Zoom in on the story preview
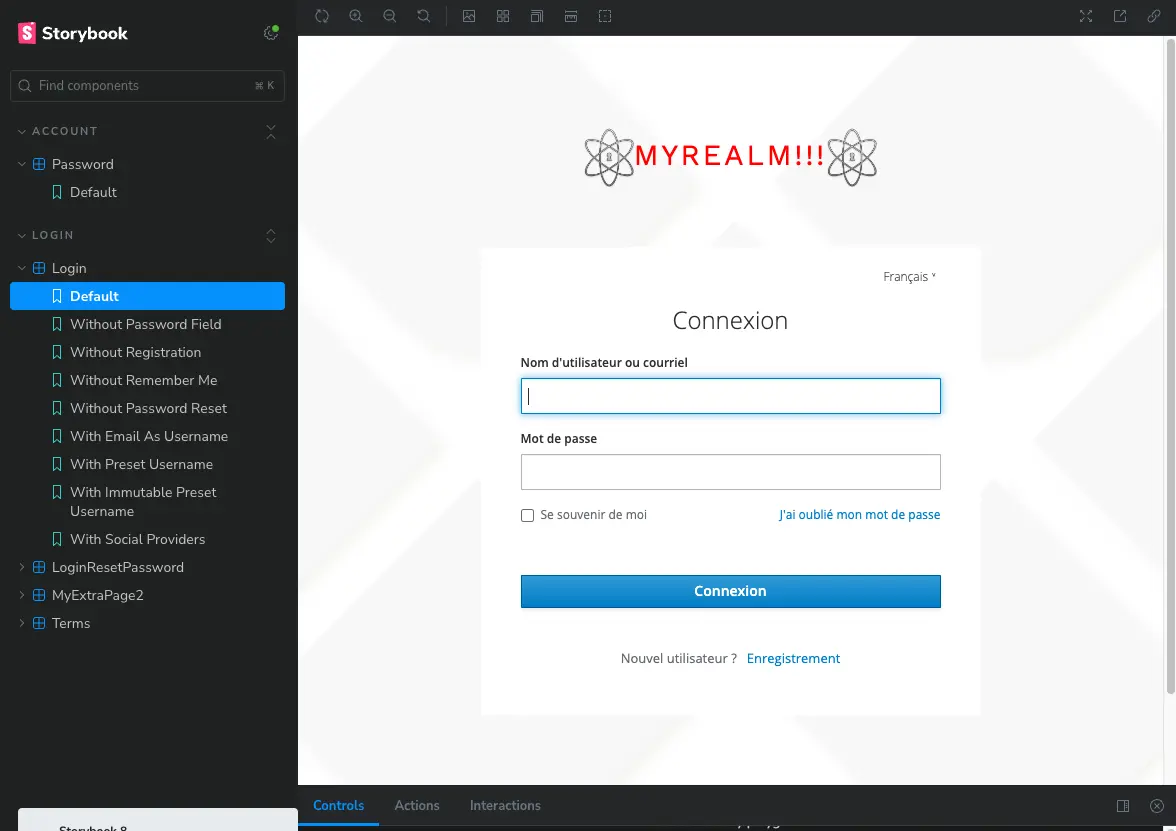 (356, 16)
